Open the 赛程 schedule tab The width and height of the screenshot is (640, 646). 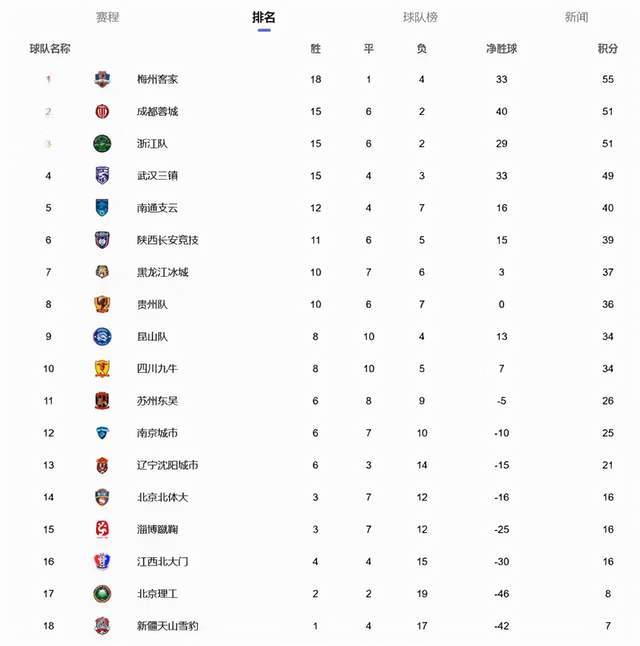tap(108, 17)
